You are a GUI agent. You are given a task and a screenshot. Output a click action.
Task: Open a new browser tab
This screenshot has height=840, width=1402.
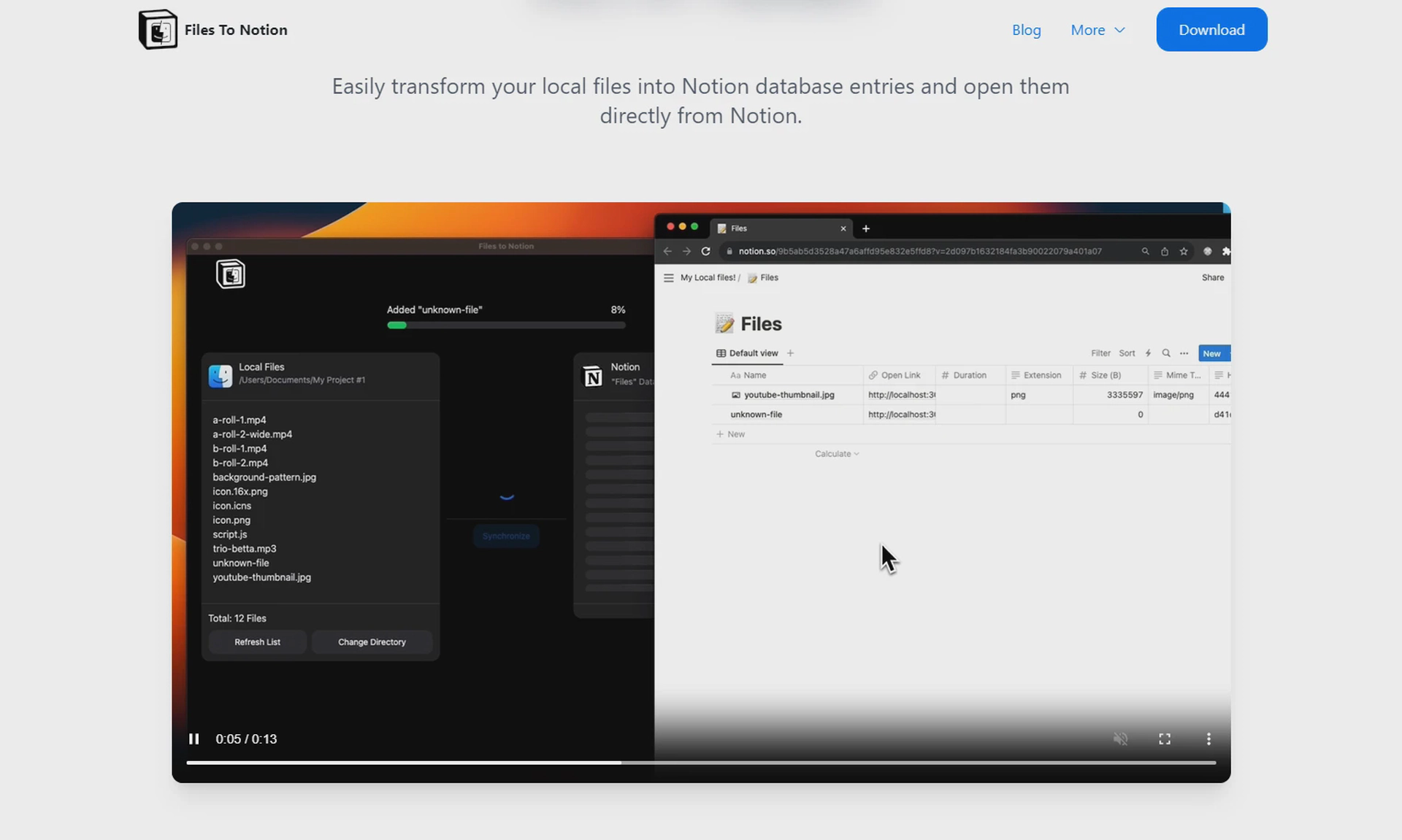pyautogui.click(x=866, y=228)
